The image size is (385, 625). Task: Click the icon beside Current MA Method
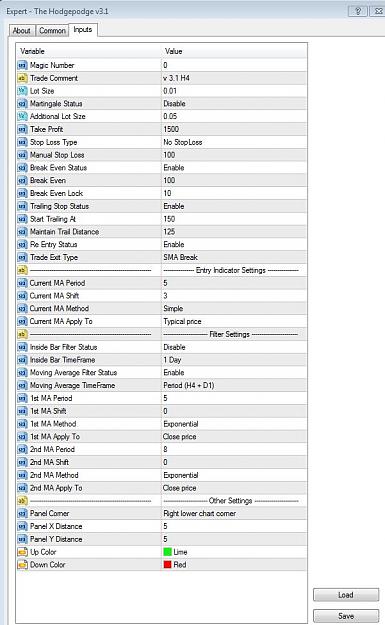pos(22,309)
